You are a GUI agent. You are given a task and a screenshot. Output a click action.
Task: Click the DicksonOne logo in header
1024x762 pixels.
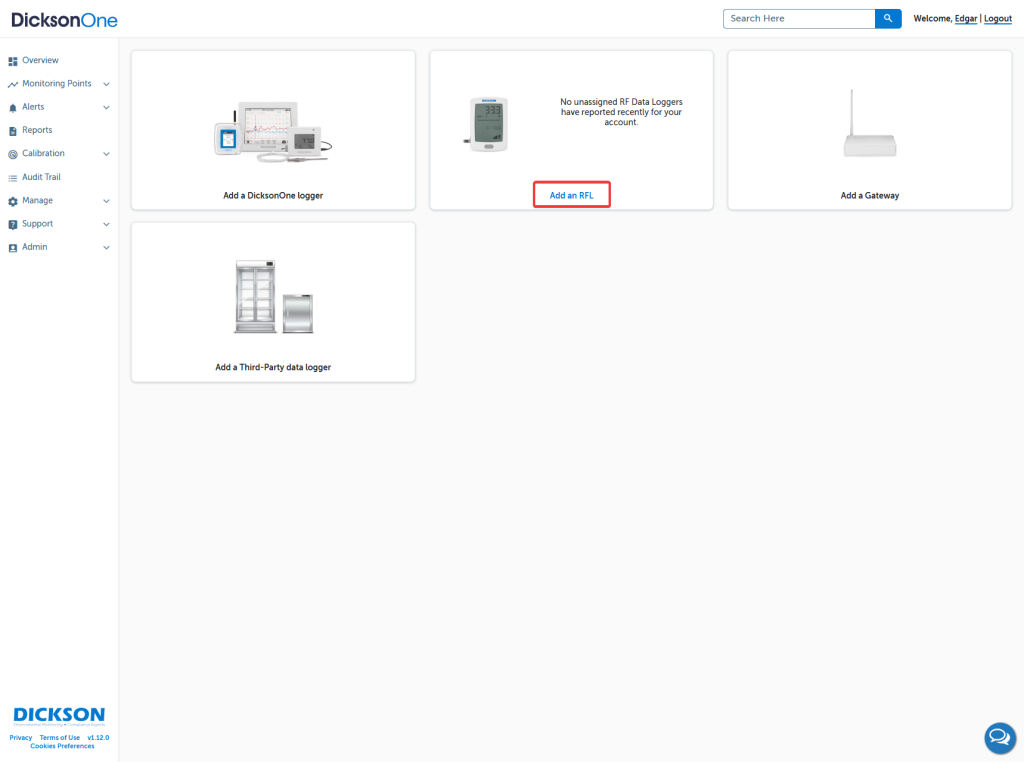tap(64, 19)
